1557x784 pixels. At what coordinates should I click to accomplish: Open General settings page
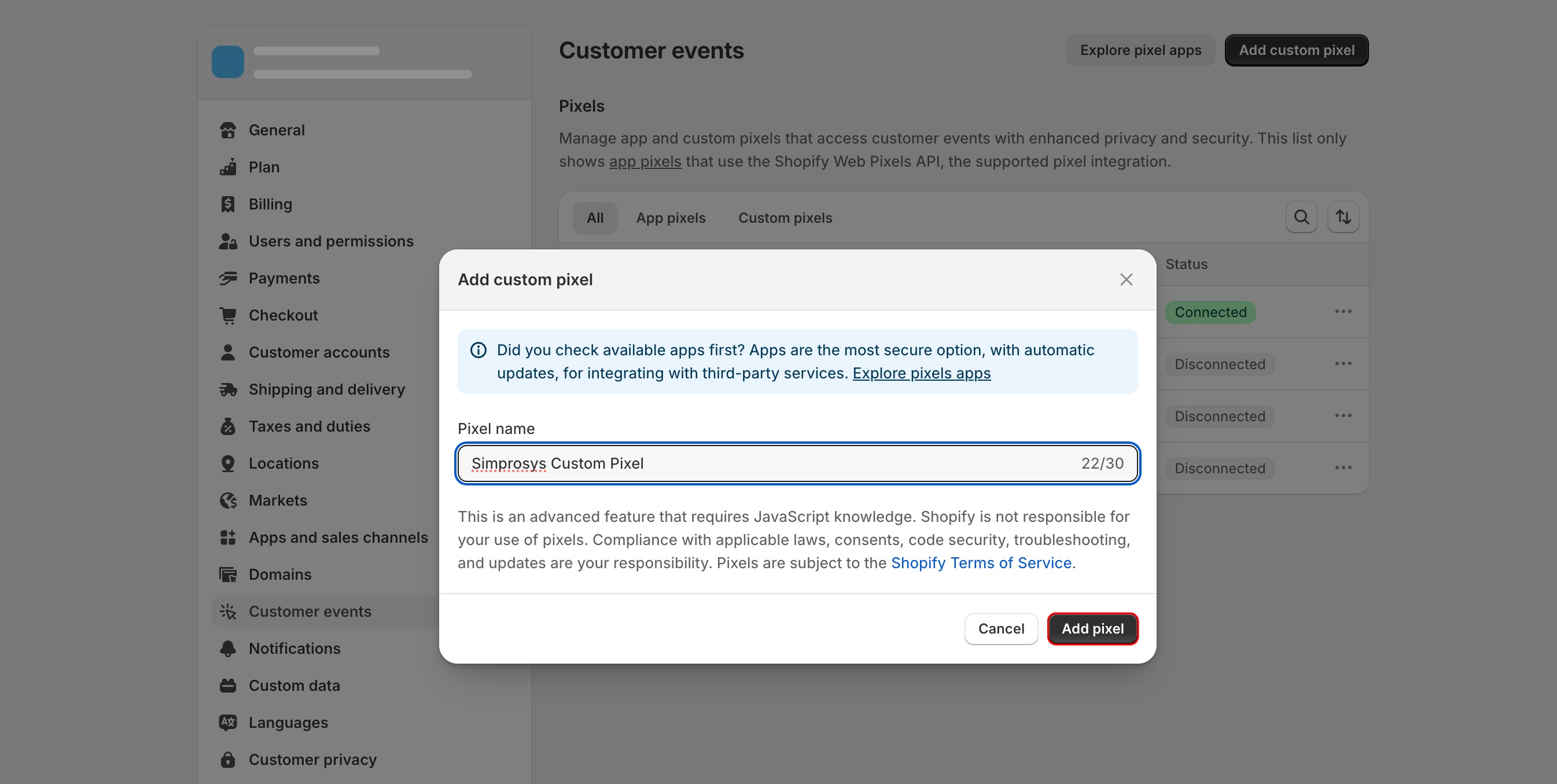tap(276, 130)
